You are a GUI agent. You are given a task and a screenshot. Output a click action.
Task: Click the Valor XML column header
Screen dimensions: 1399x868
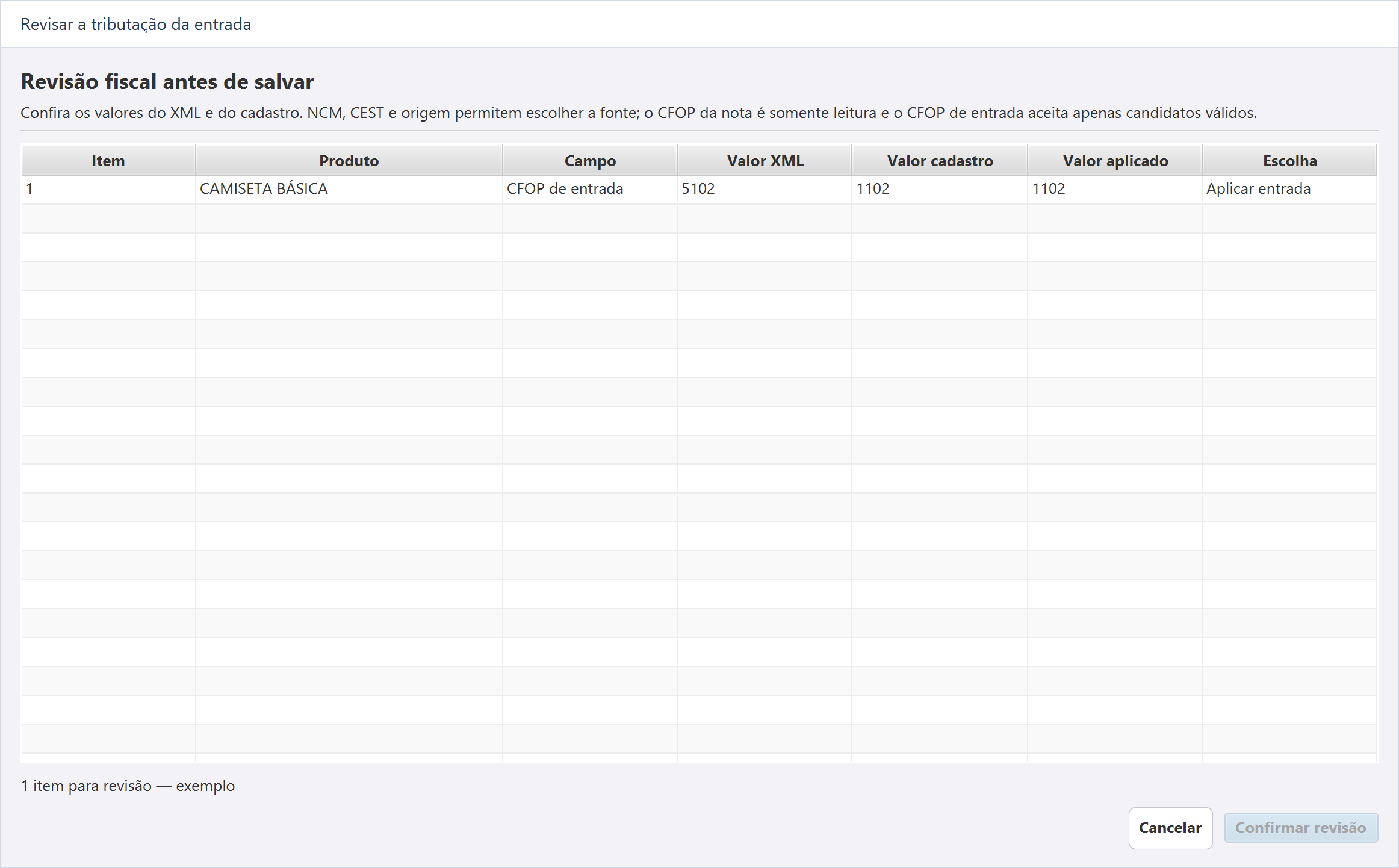coord(765,161)
